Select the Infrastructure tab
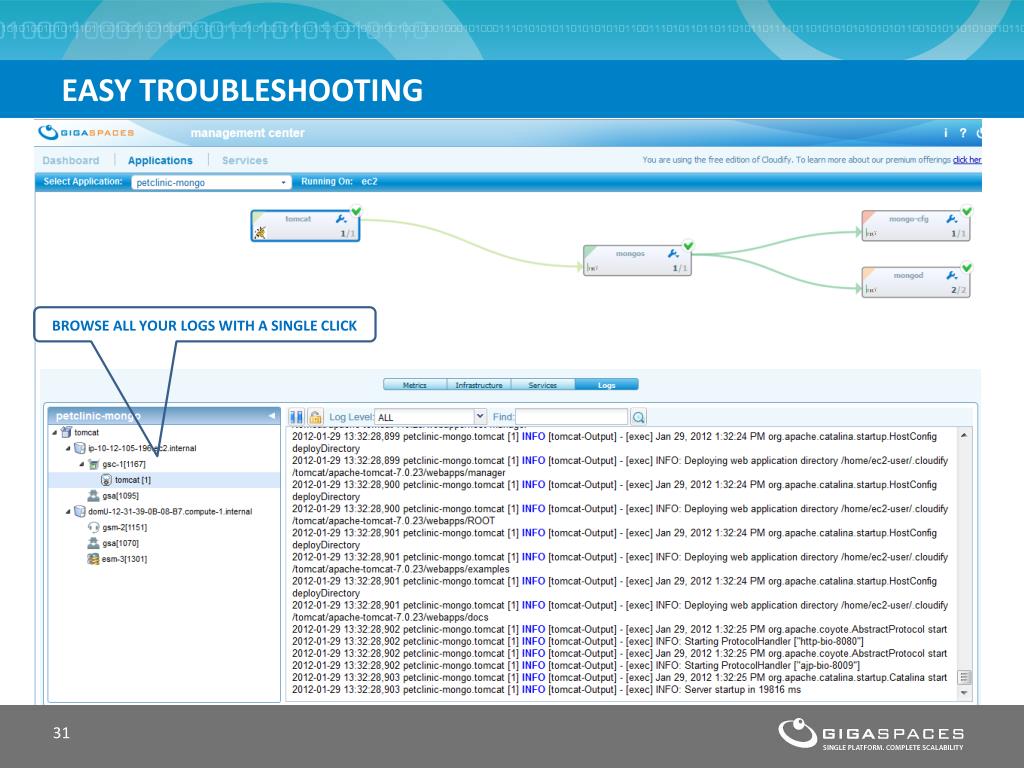Viewport: 1024px width, 768px height. point(479,385)
